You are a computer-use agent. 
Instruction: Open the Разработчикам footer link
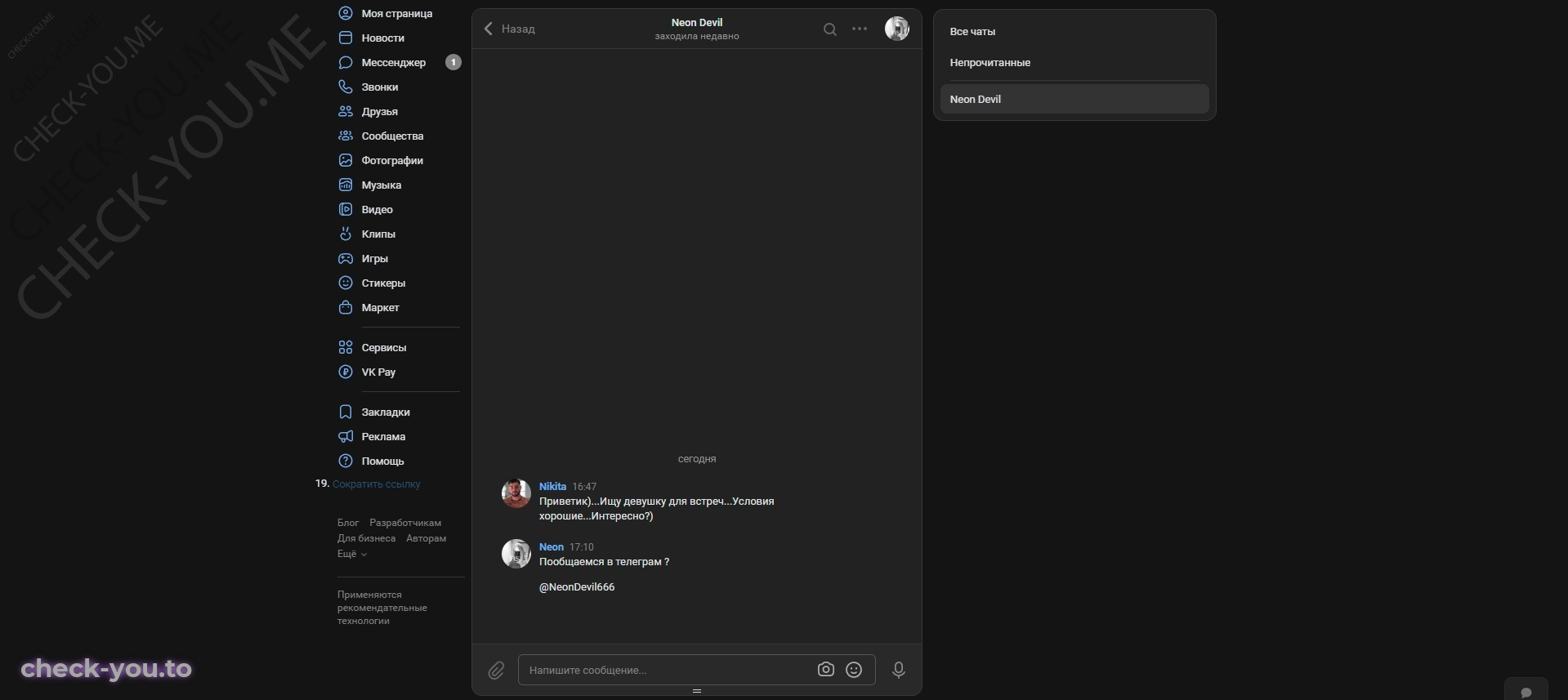pyautogui.click(x=405, y=523)
